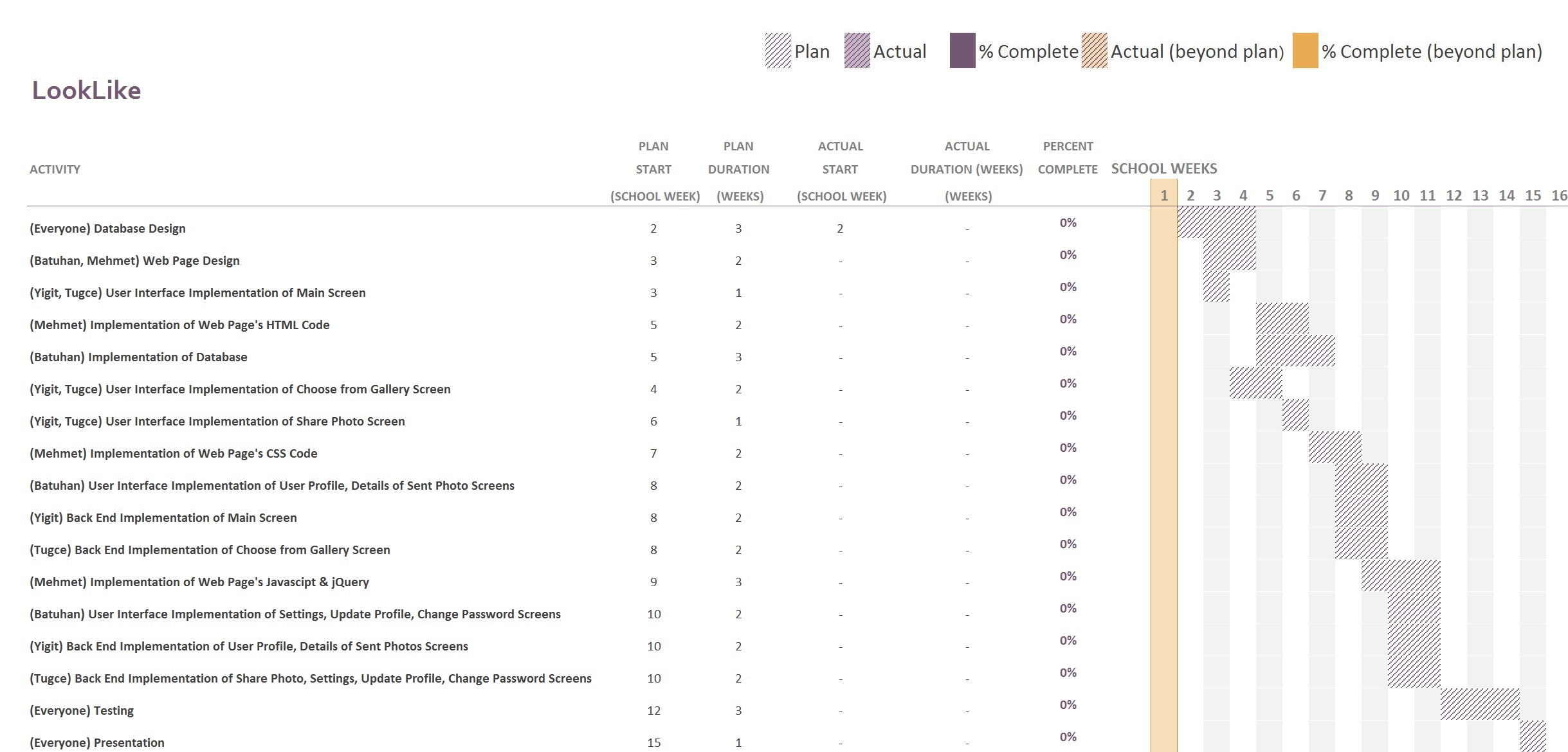
Task: Click the Actual legend purple hatched swatch
Action: tap(857, 51)
